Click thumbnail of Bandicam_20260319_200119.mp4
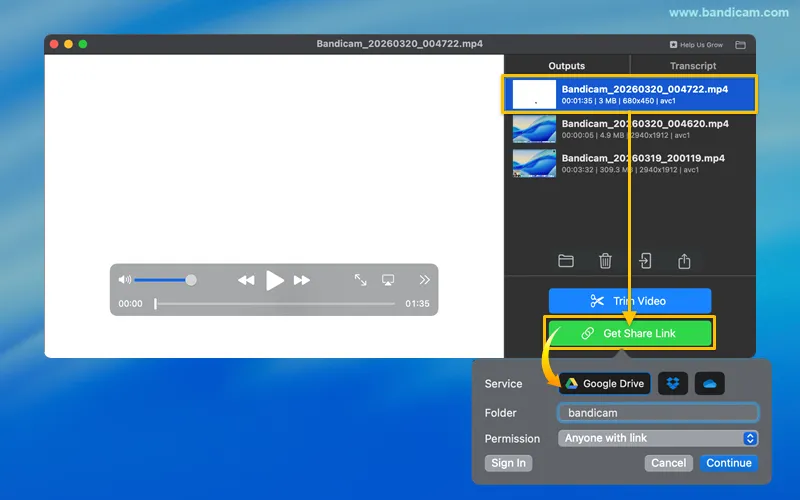 click(x=534, y=163)
